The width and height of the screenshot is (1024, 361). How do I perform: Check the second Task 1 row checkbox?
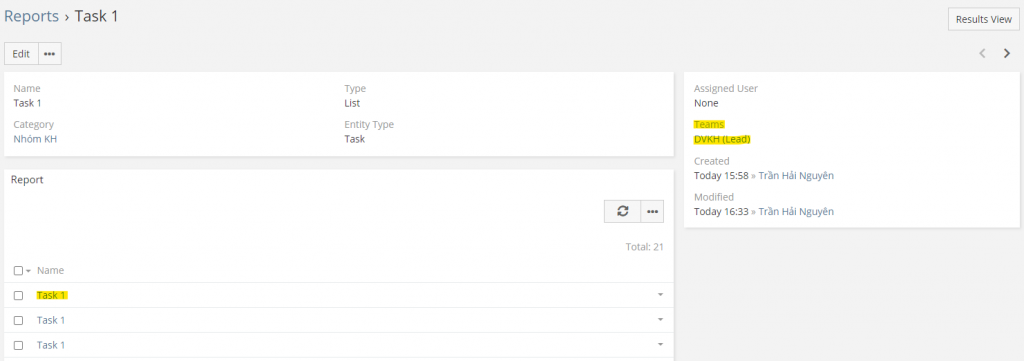pyautogui.click(x=18, y=320)
